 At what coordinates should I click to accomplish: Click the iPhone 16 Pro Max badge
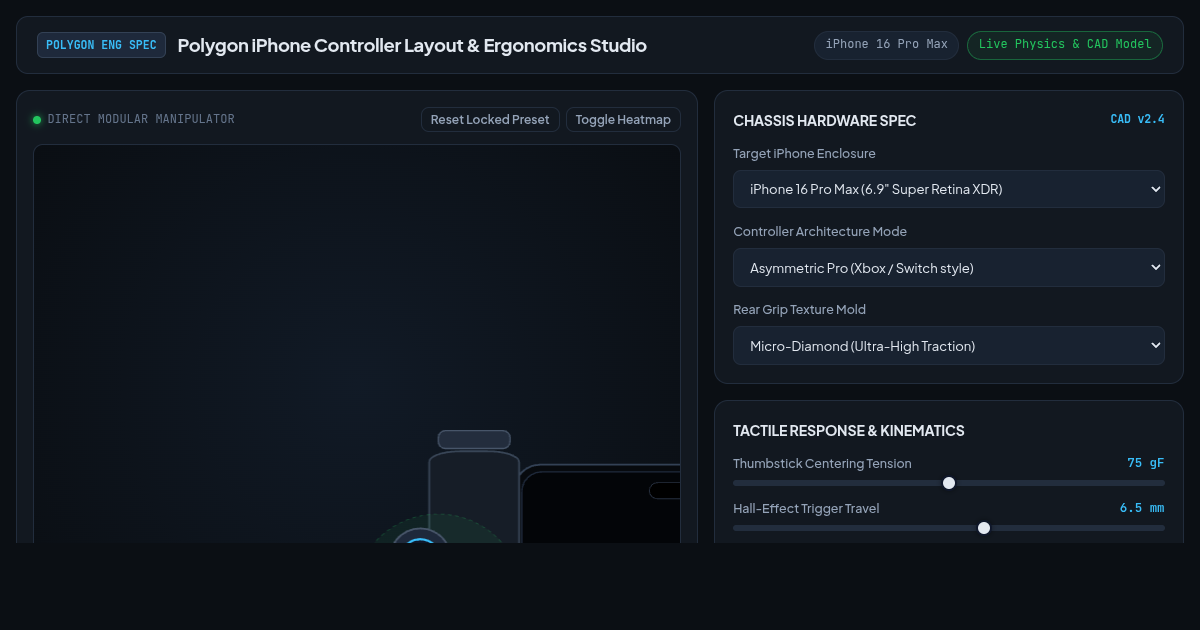[887, 45]
